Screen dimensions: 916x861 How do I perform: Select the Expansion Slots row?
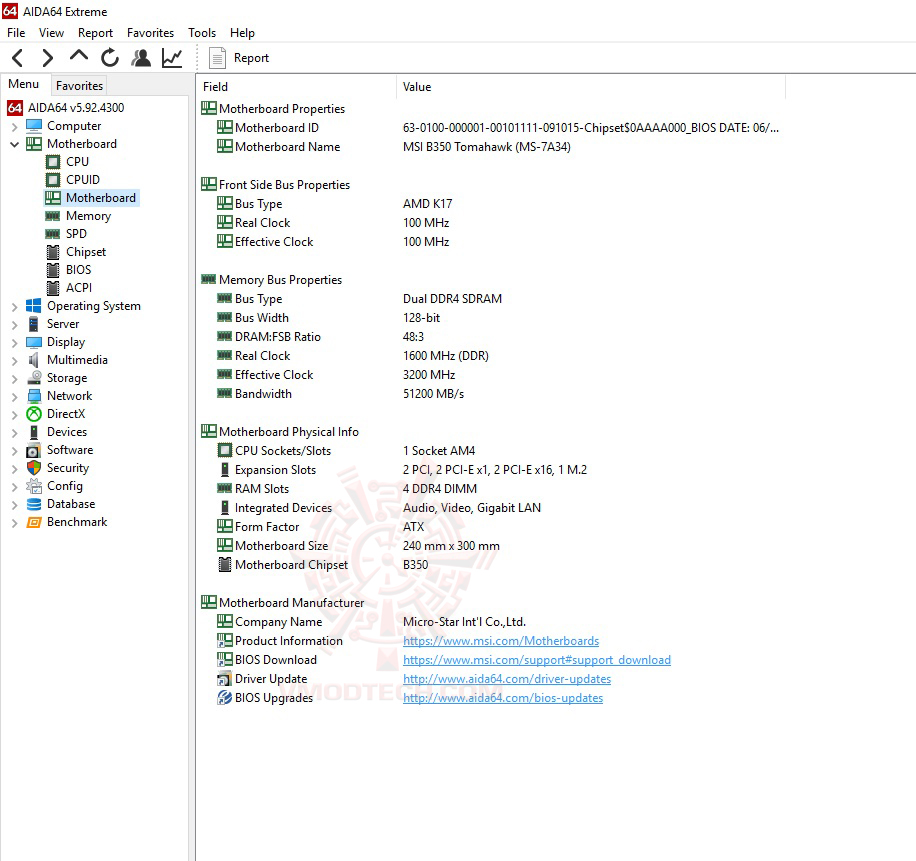[491, 470]
